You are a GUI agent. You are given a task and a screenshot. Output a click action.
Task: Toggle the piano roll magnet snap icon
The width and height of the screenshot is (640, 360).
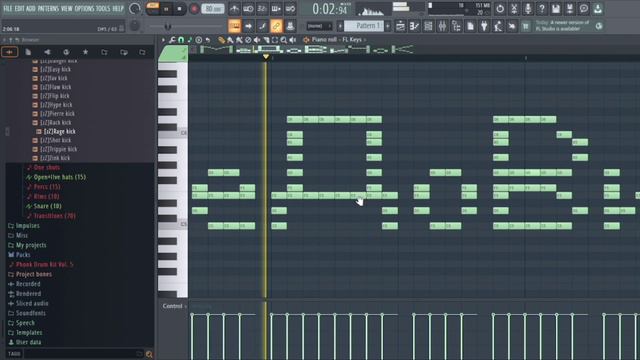(x=181, y=40)
